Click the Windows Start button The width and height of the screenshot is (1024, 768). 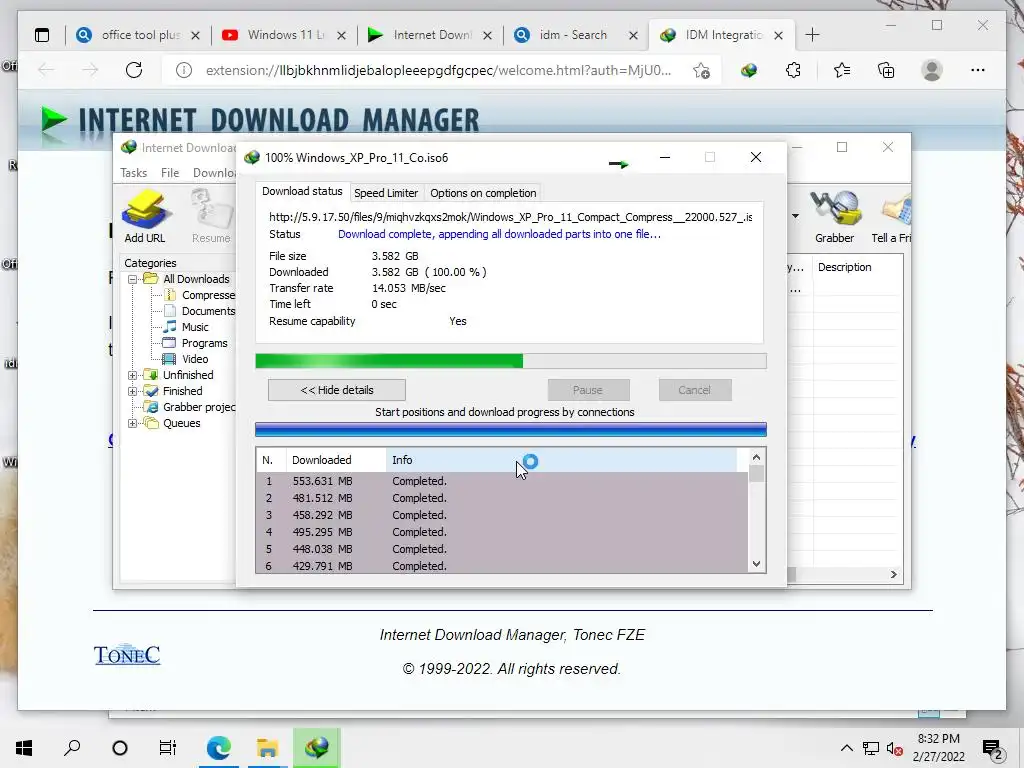[24, 748]
